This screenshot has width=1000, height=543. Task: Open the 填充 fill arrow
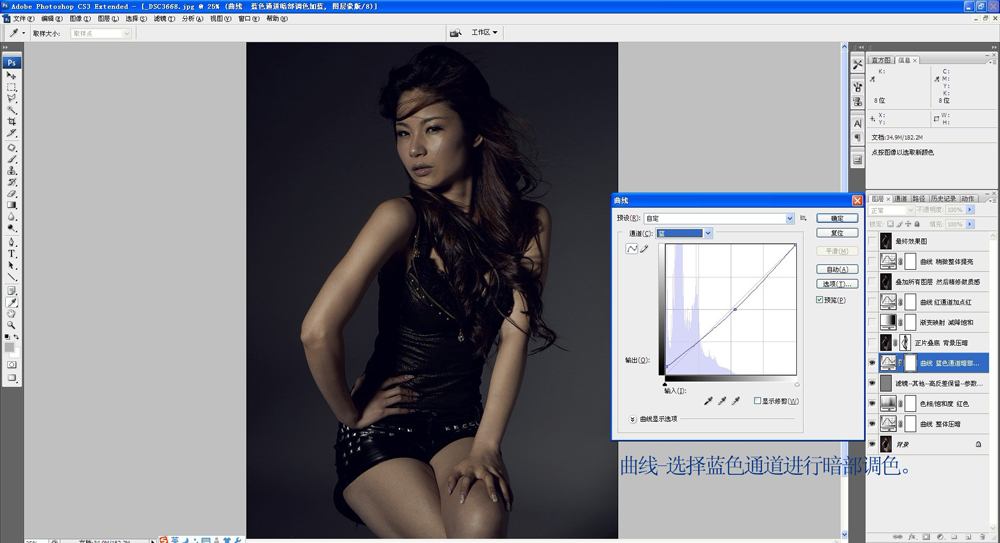[x=970, y=224]
